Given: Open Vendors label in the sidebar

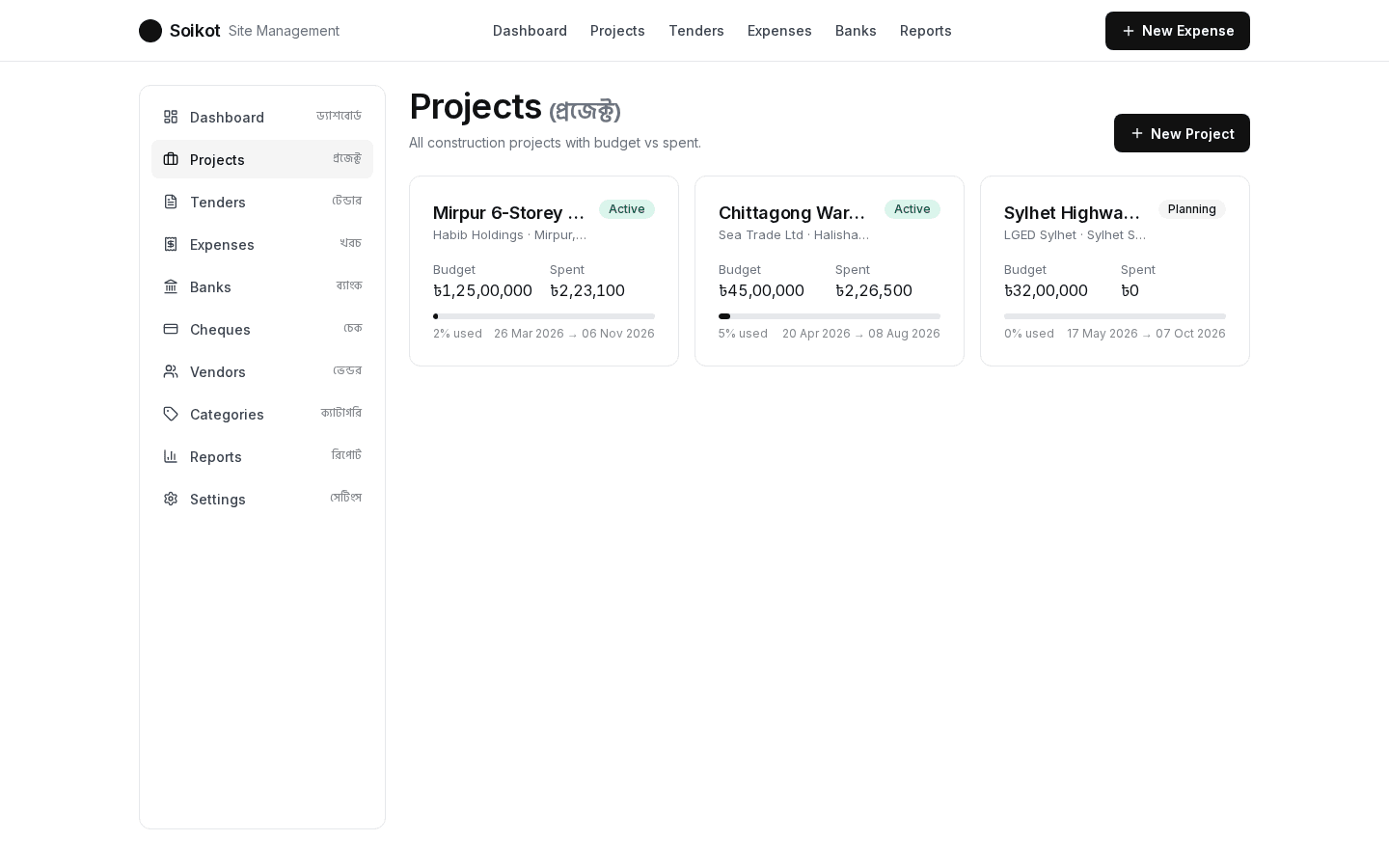Looking at the screenshot, I should click(x=218, y=371).
